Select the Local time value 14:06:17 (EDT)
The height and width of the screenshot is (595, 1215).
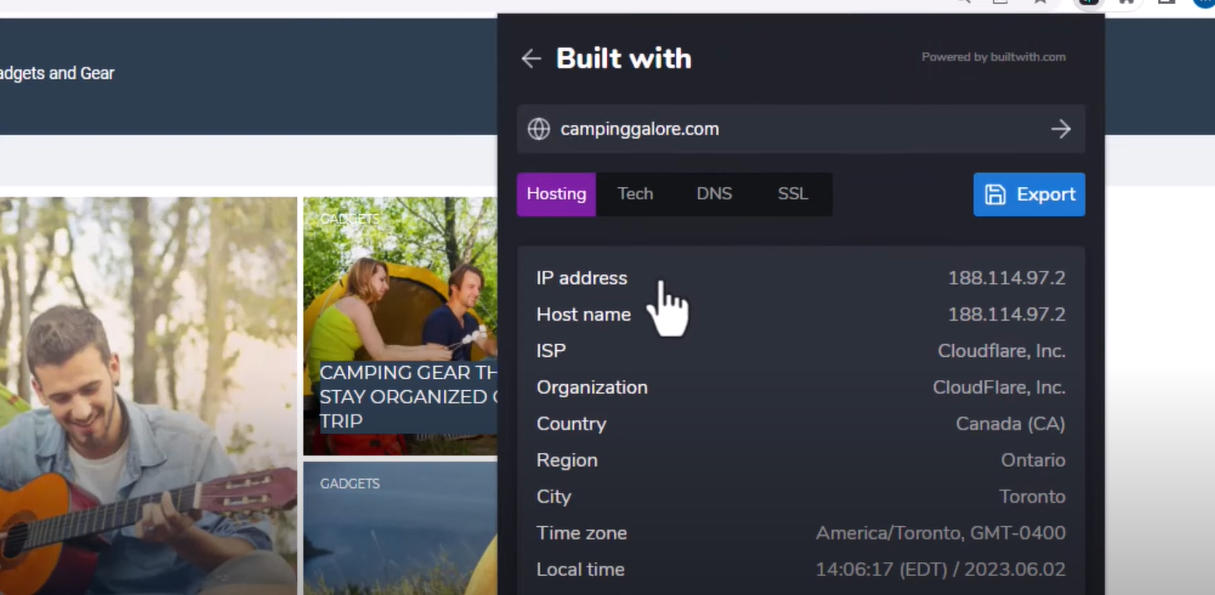[884, 570]
